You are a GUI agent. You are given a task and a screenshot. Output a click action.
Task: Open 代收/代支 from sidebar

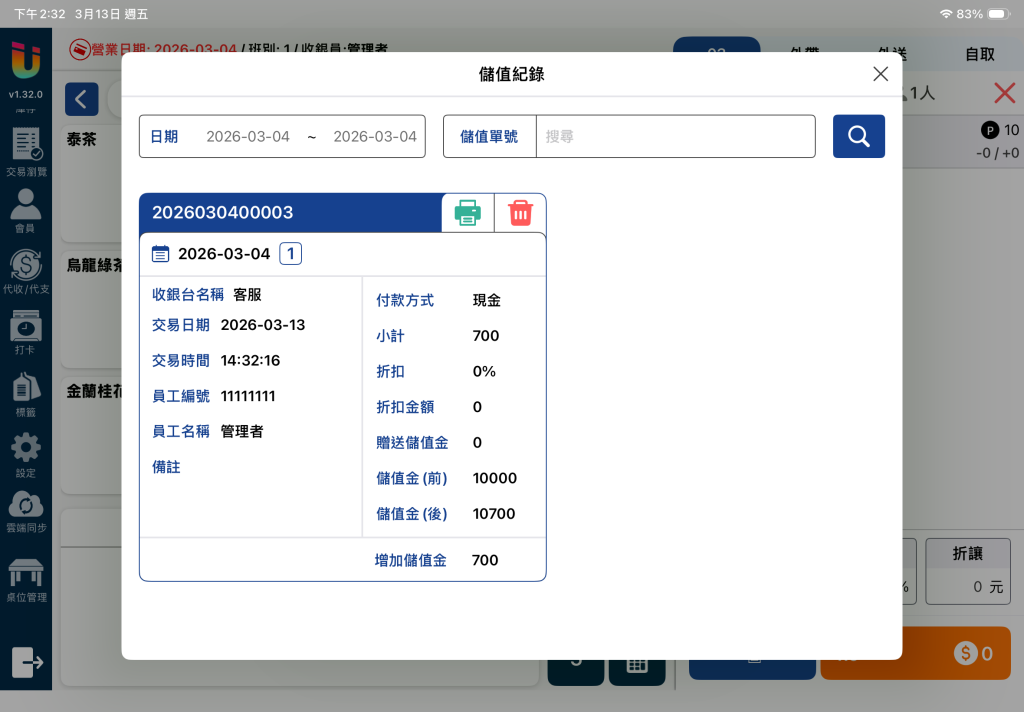pyautogui.click(x=26, y=272)
